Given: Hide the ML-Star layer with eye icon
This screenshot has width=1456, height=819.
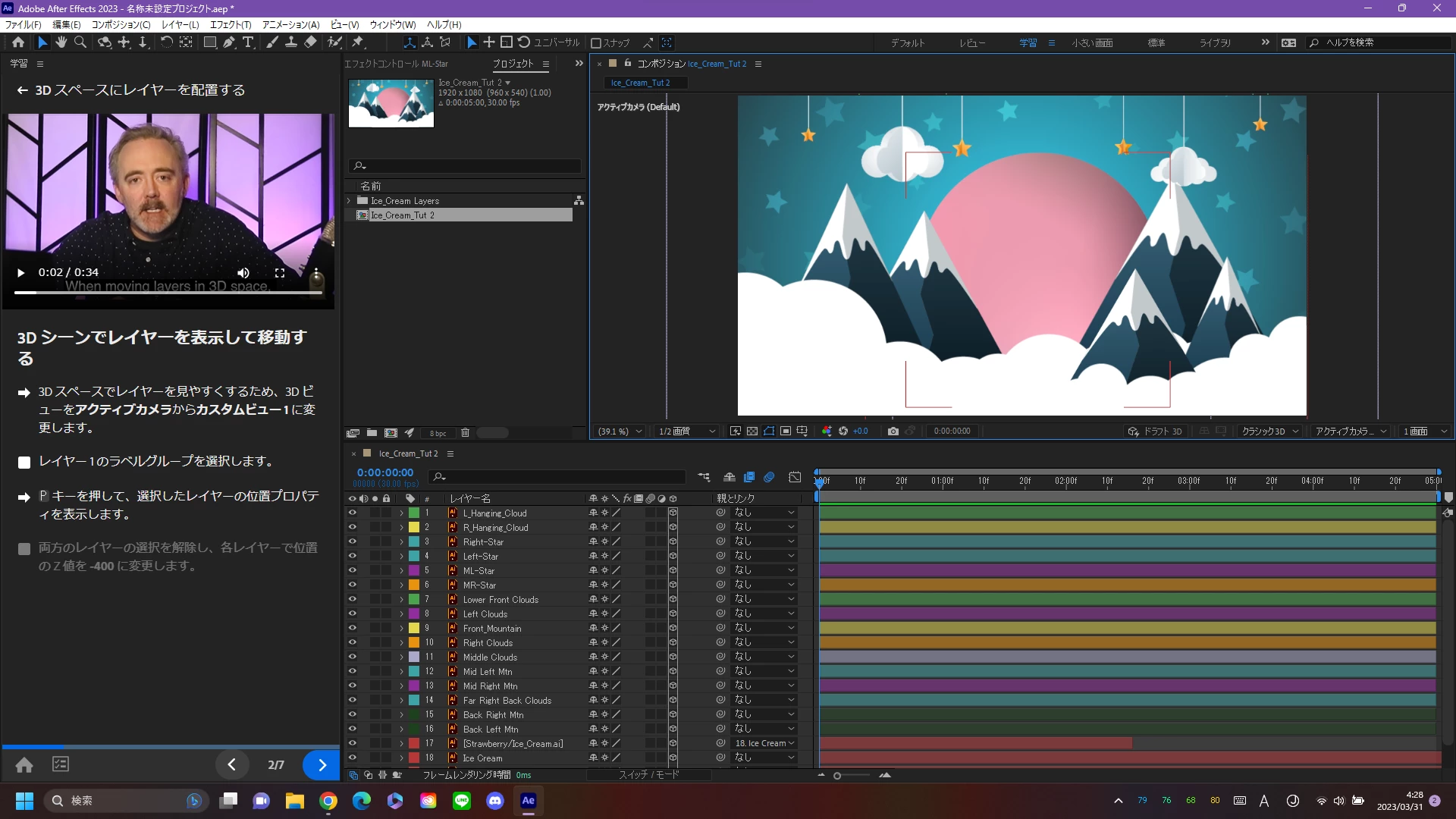Looking at the screenshot, I should click(x=352, y=570).
